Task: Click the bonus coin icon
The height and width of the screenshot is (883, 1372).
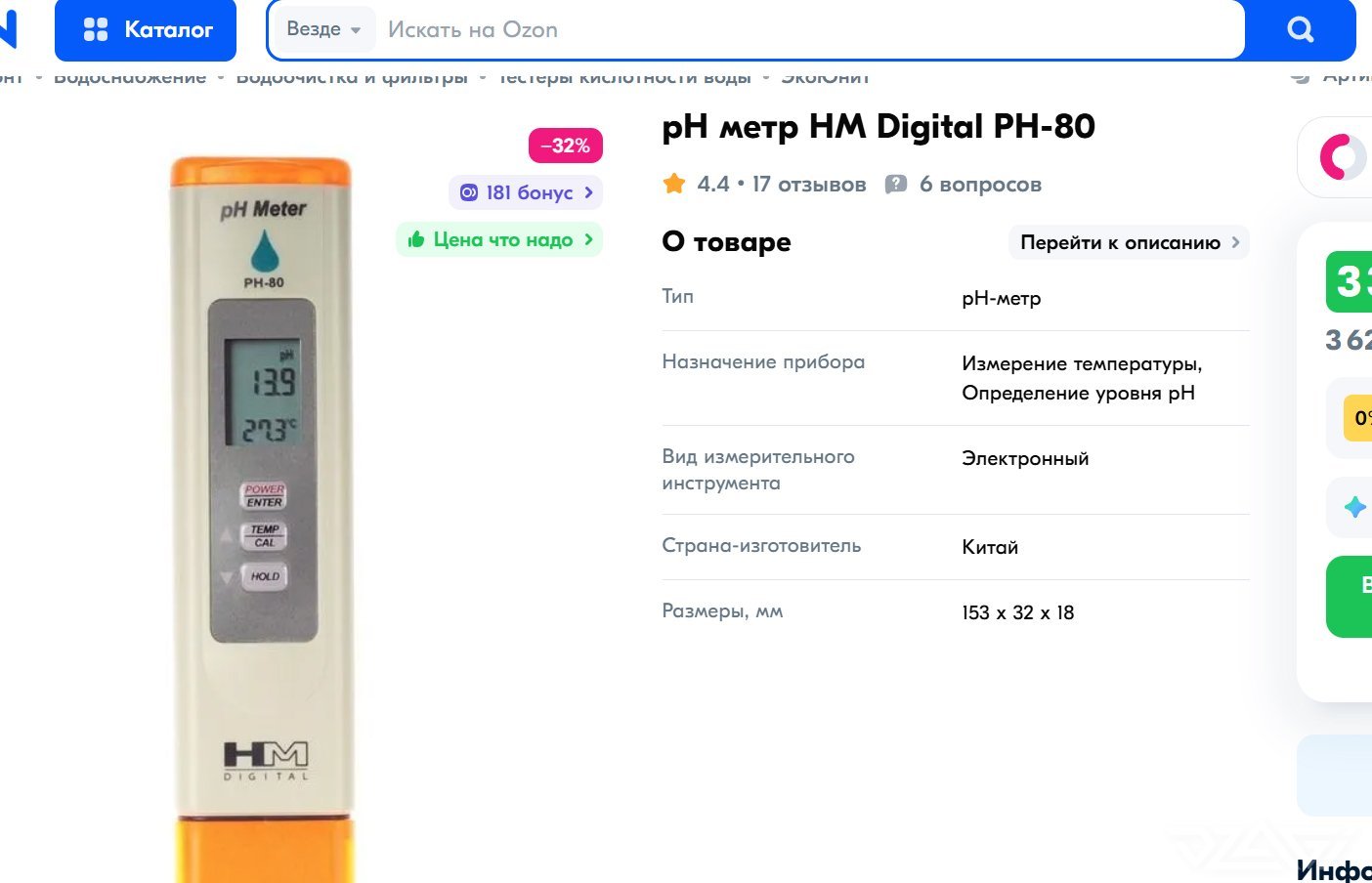Action: (469, 192)
